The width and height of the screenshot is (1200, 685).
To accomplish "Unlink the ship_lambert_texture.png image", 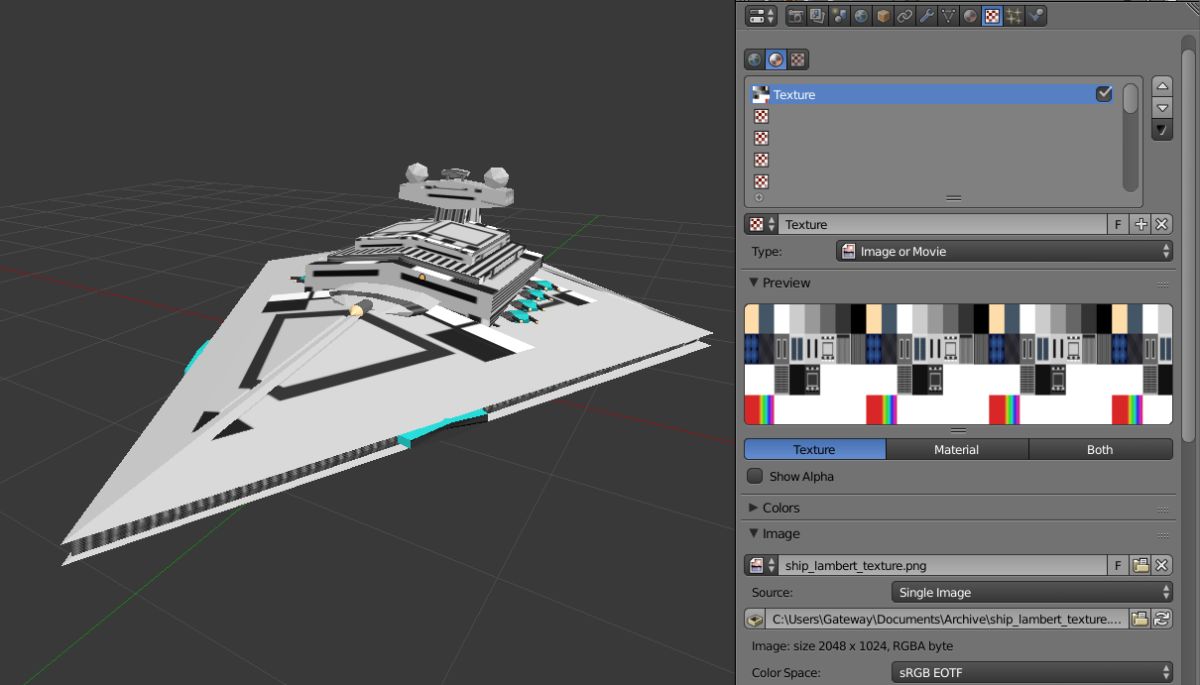I will click(x=1162, y=566).
